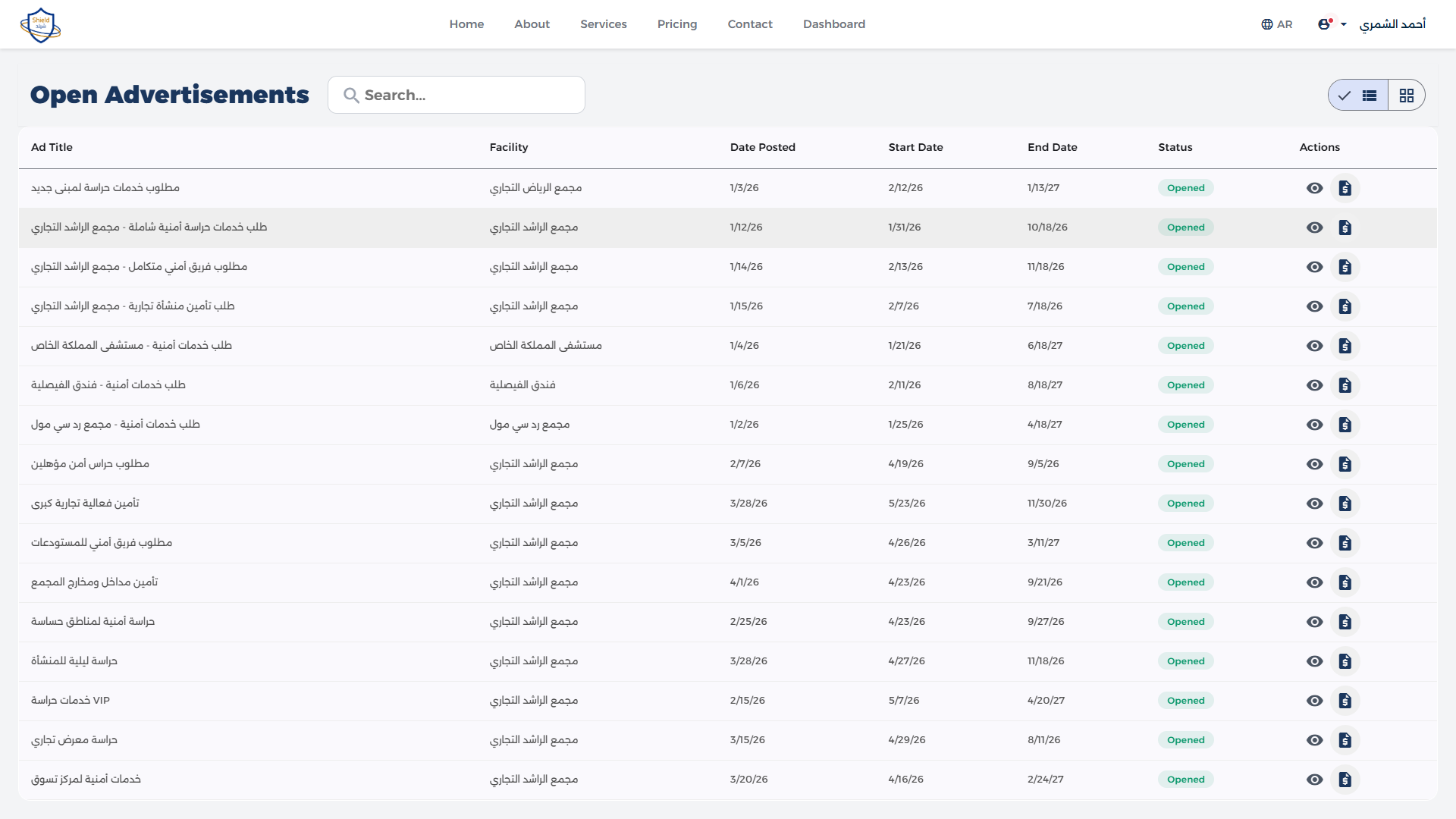Click the eye icon on the first row
The image size is (1456, 819).
coord(1315,187)
